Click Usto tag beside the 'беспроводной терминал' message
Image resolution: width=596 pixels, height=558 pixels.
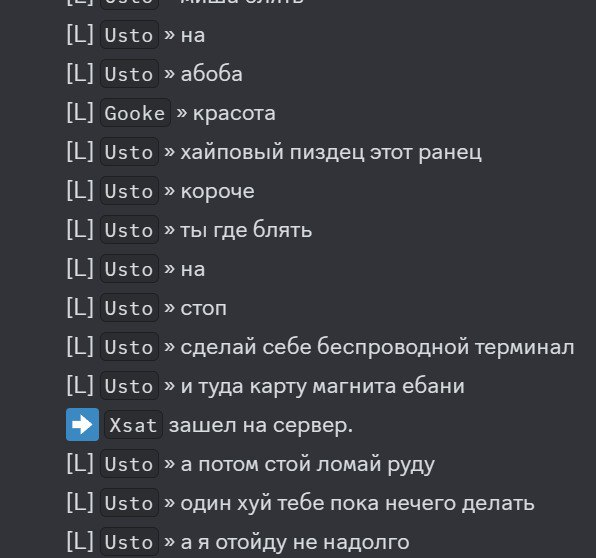(129, 347)
